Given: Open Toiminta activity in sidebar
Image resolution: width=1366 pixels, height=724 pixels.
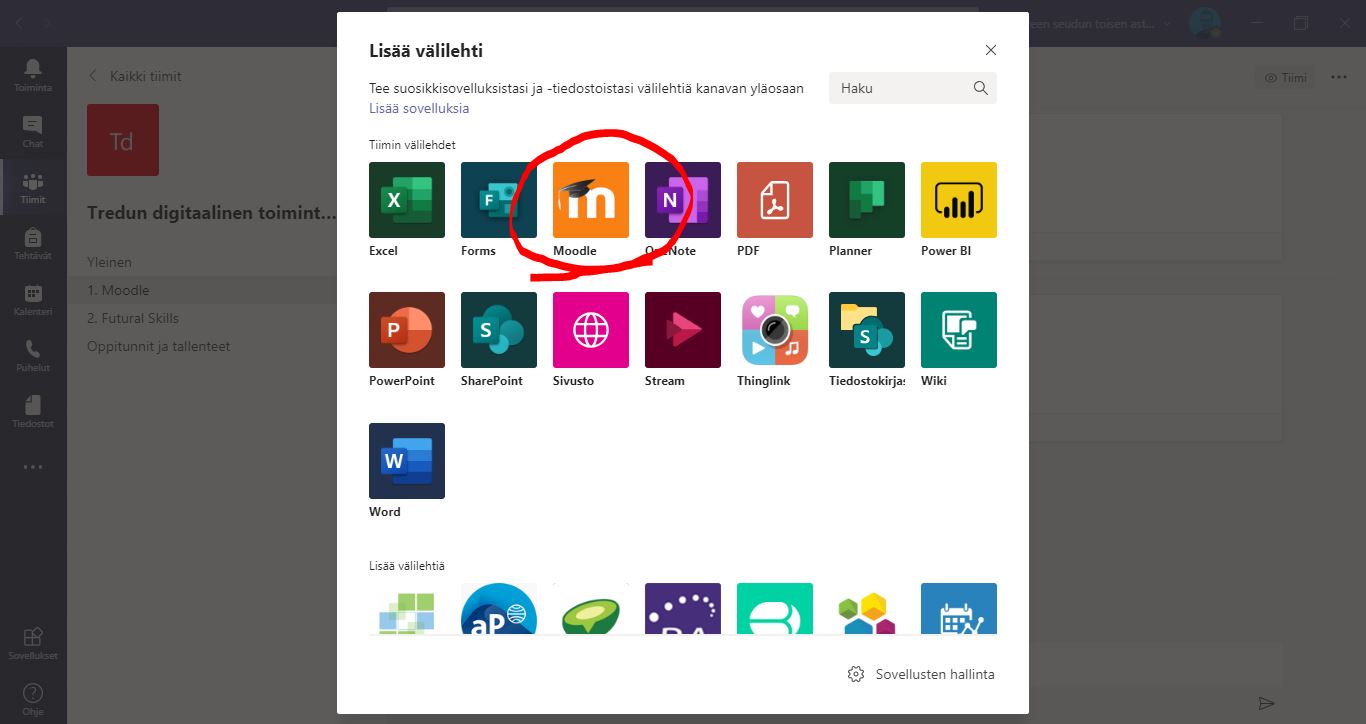Looking at the screenshot, I should 33,75.
